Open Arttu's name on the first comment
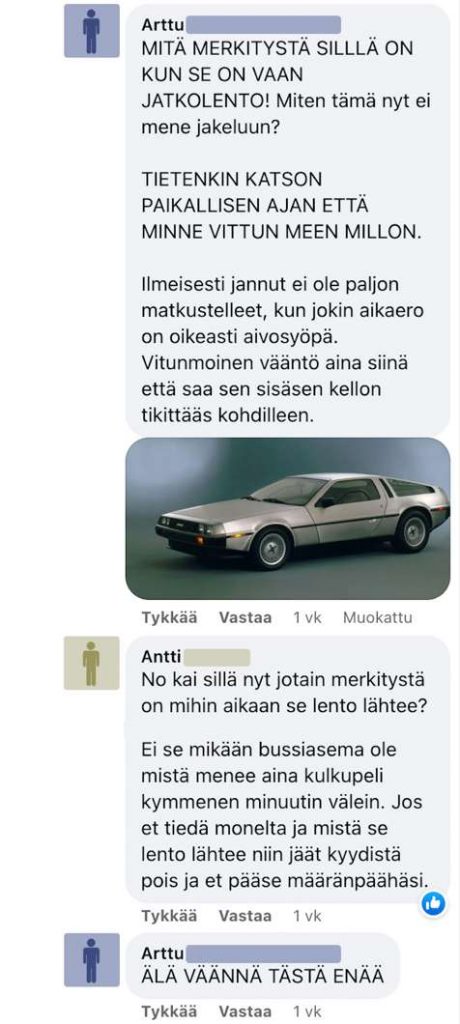This screenshot has height=1024, width=460. pyautogui.click(x=163, y=25)
